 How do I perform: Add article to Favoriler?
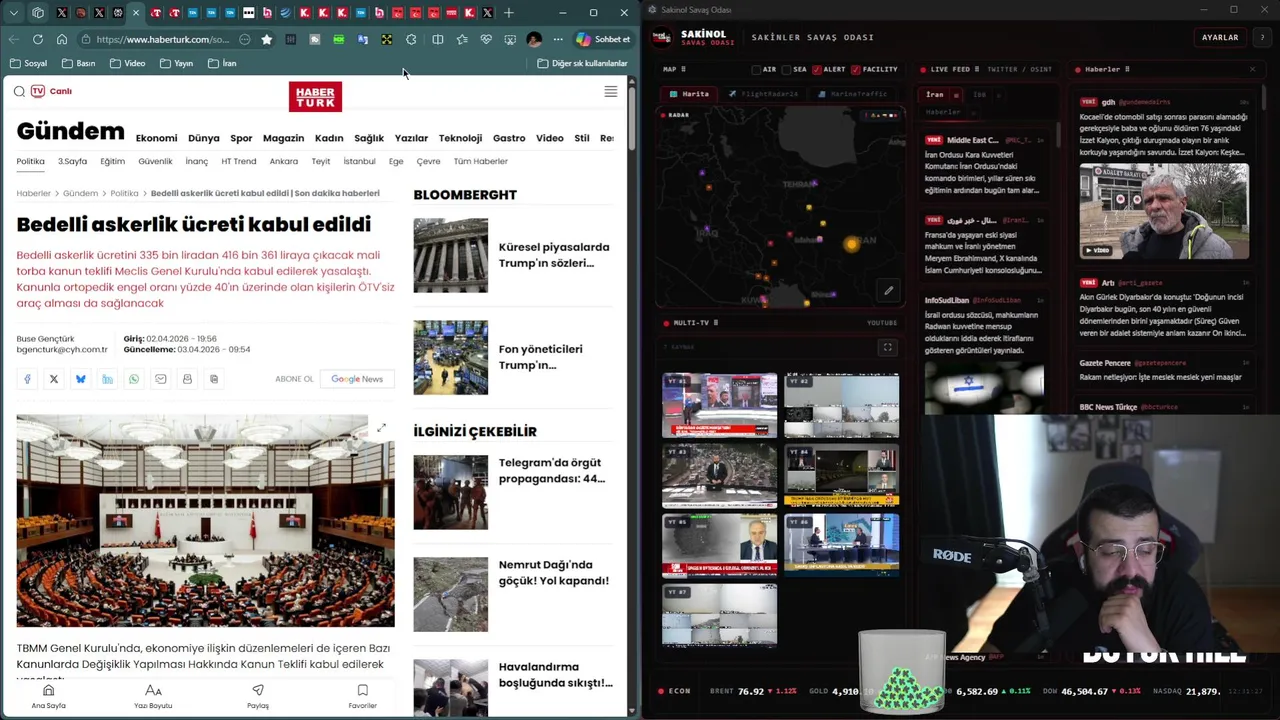[362, 697]
